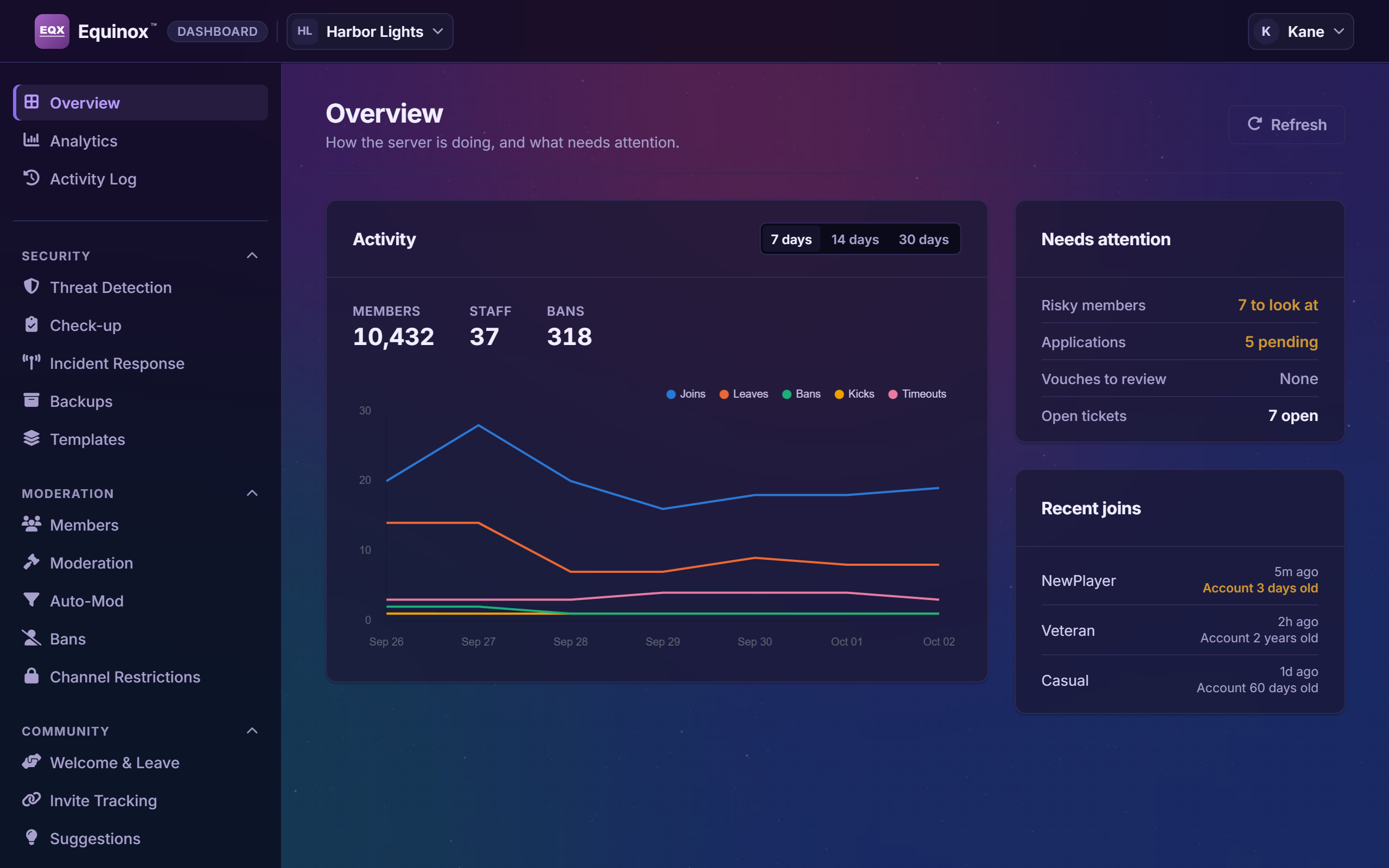This screenshot has width=1389, height=868.
Task: Click the Moderation gavel icon
Action: click(31, 562)
